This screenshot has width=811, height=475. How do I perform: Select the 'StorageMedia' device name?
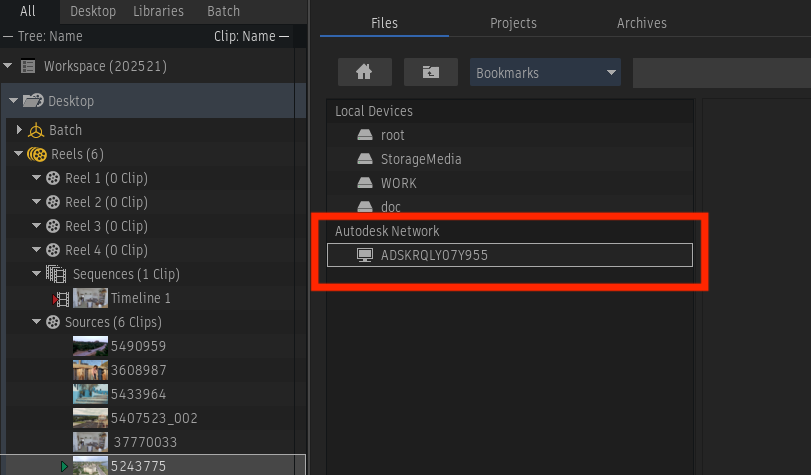(x=421, y=159)
